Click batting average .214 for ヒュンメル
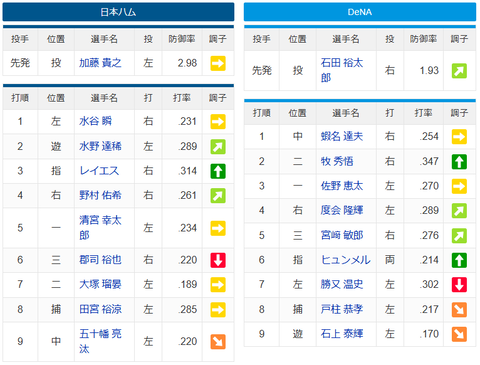Image resolution: width=480 pixels, height=365 pixels. click(x=429, y=260)
